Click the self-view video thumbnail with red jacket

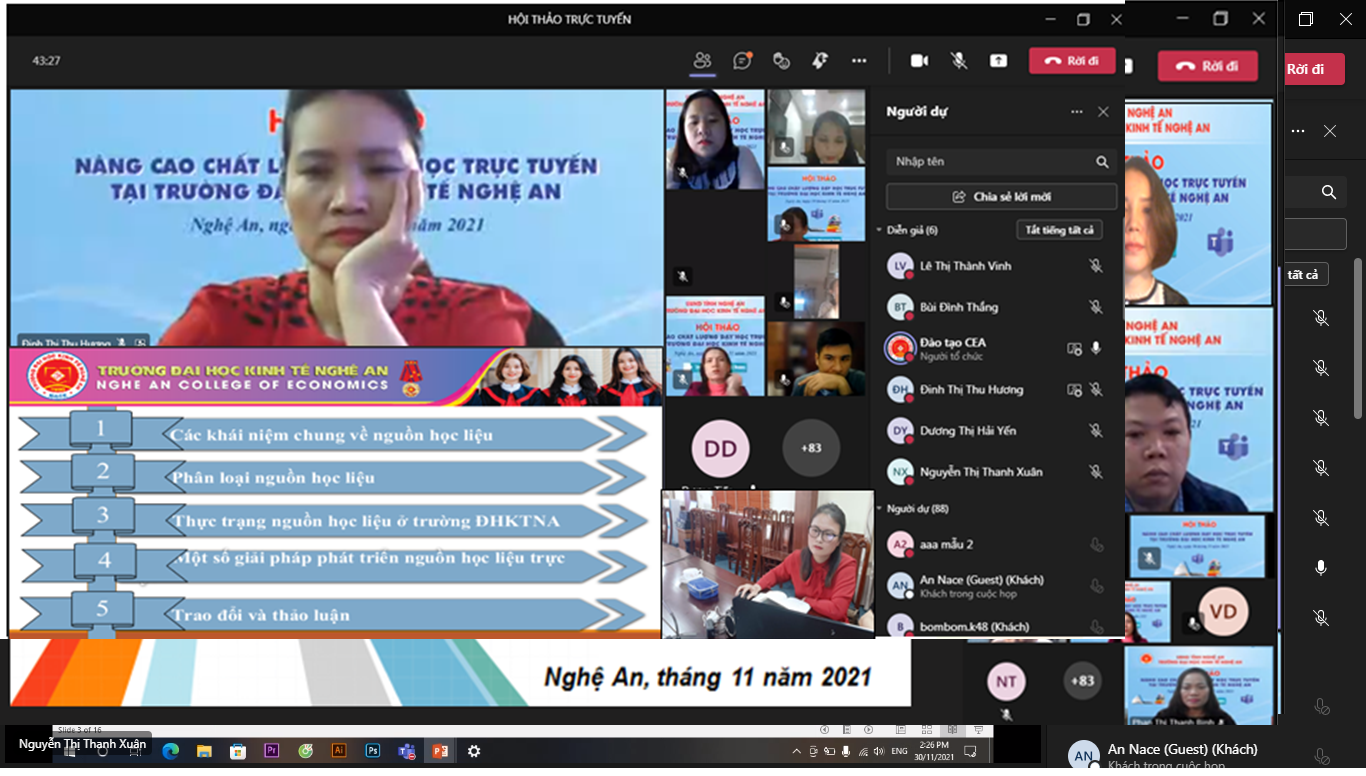coord(768,564)
